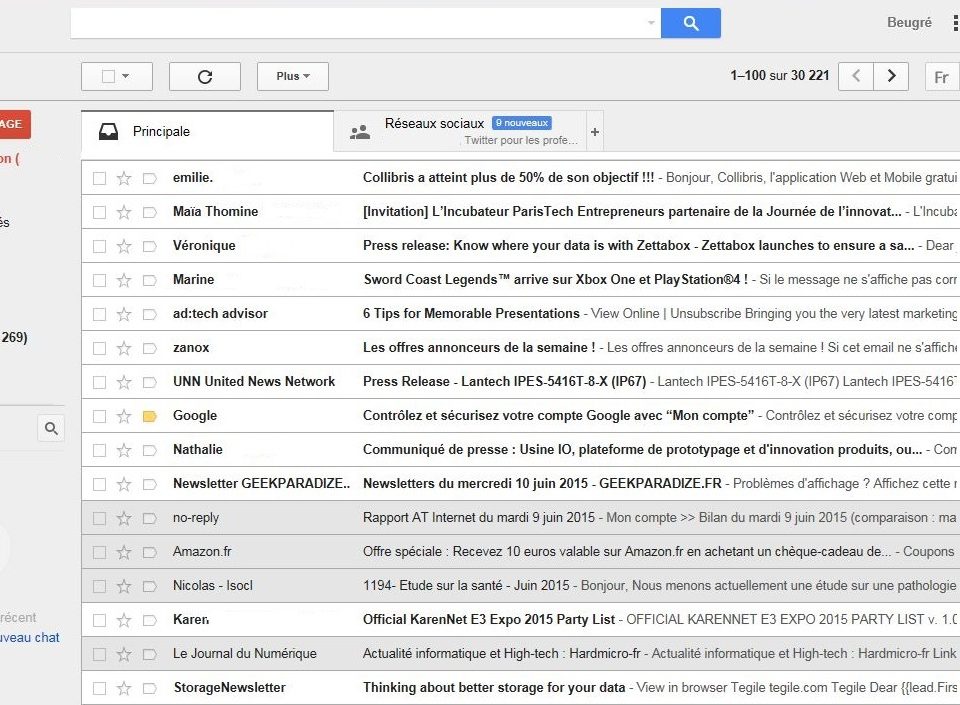Viewport: 960px width, 705px height.
Task: Go to the previous page of emails
Action: 856,76
